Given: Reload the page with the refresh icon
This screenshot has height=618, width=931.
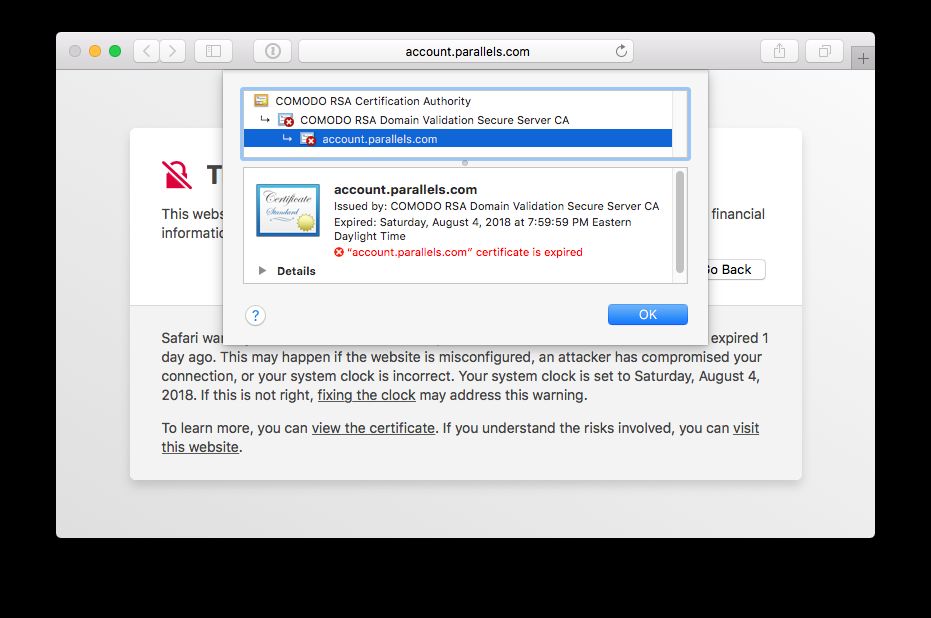Looking at the screenshot, I should (x=621, y=51).
